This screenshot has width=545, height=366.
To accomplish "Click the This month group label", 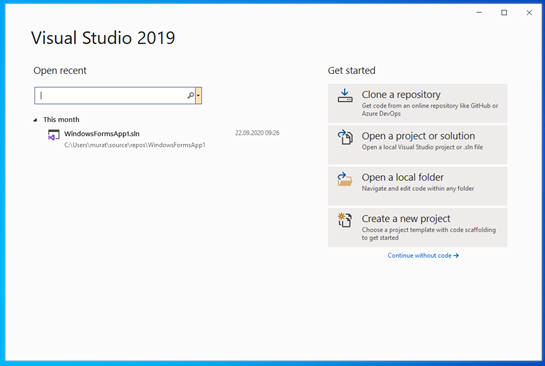I will 61,120.
